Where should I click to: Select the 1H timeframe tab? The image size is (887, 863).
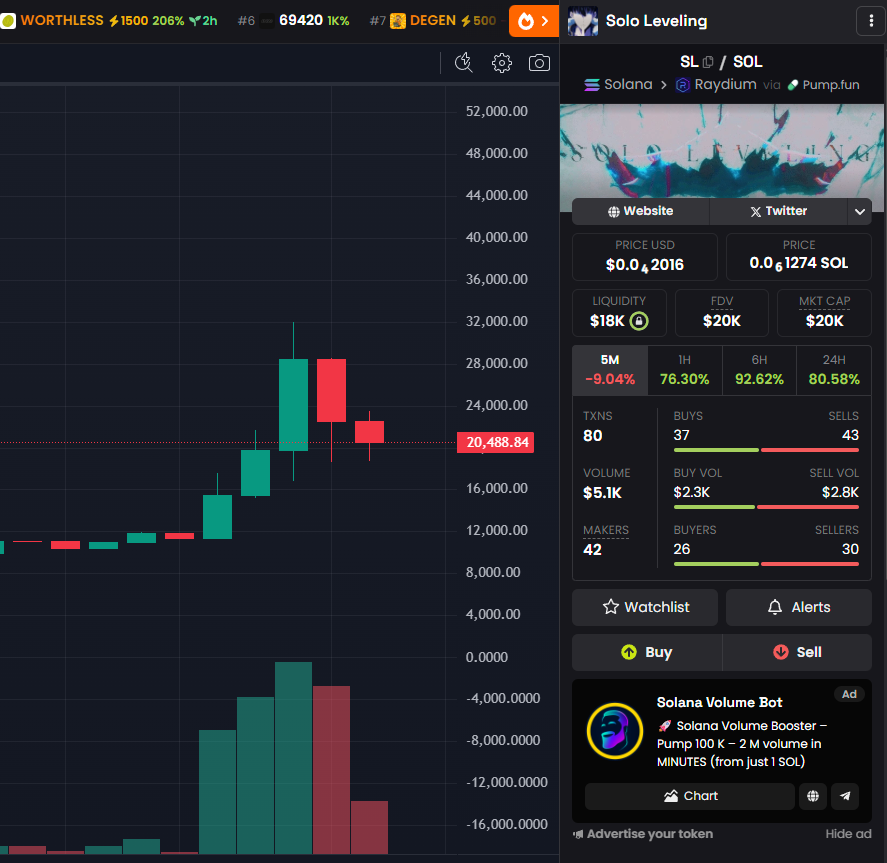(684, 370)
